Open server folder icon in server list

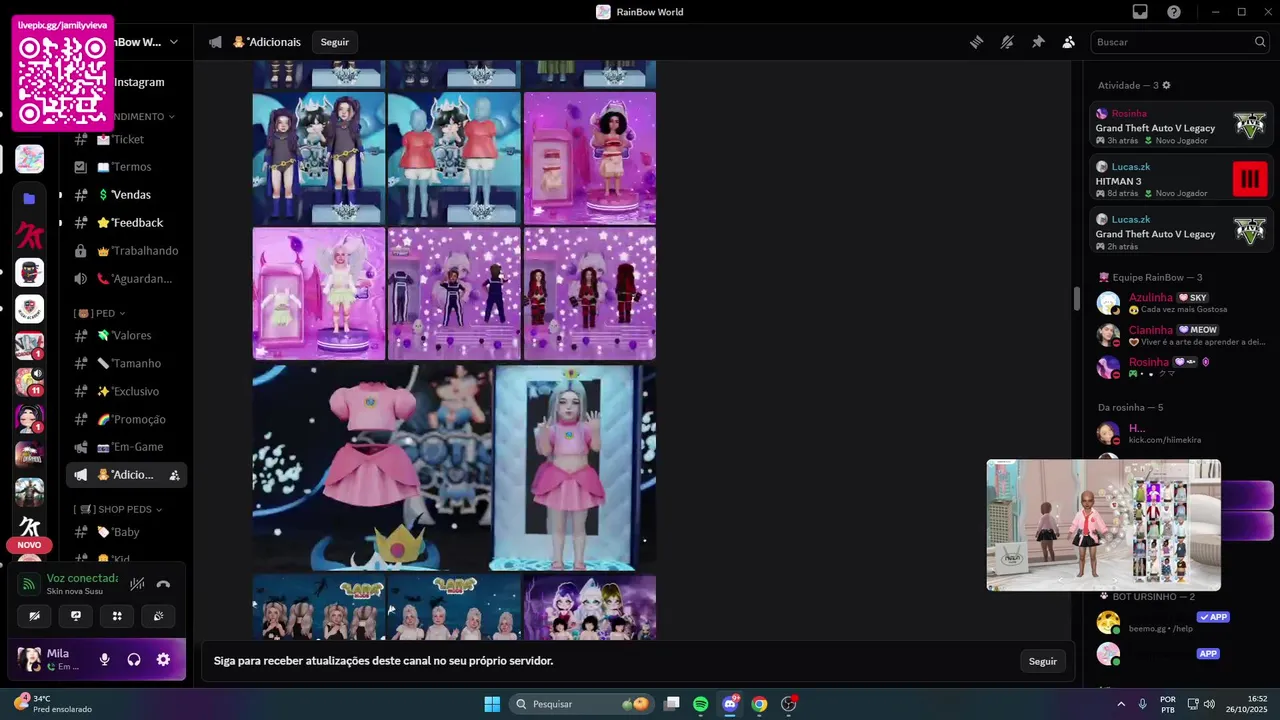(29, 199)
